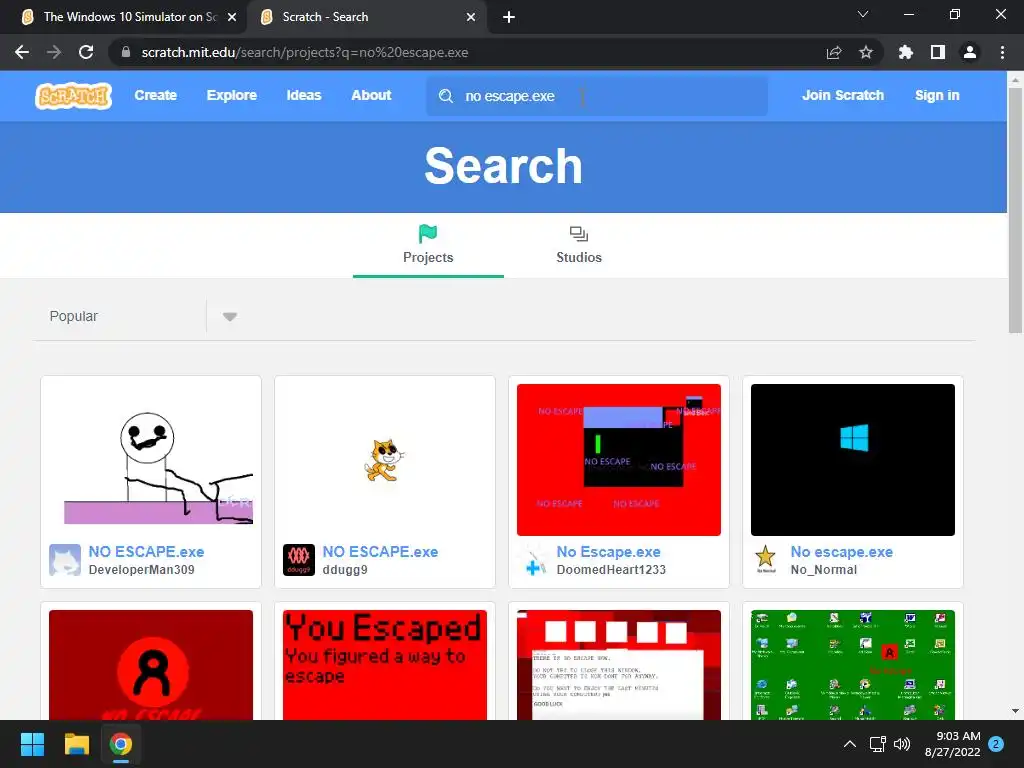Open File Explorer from the taskbar
The width and height of the screenshot is (1024, 768).
[x=76, y=744]
